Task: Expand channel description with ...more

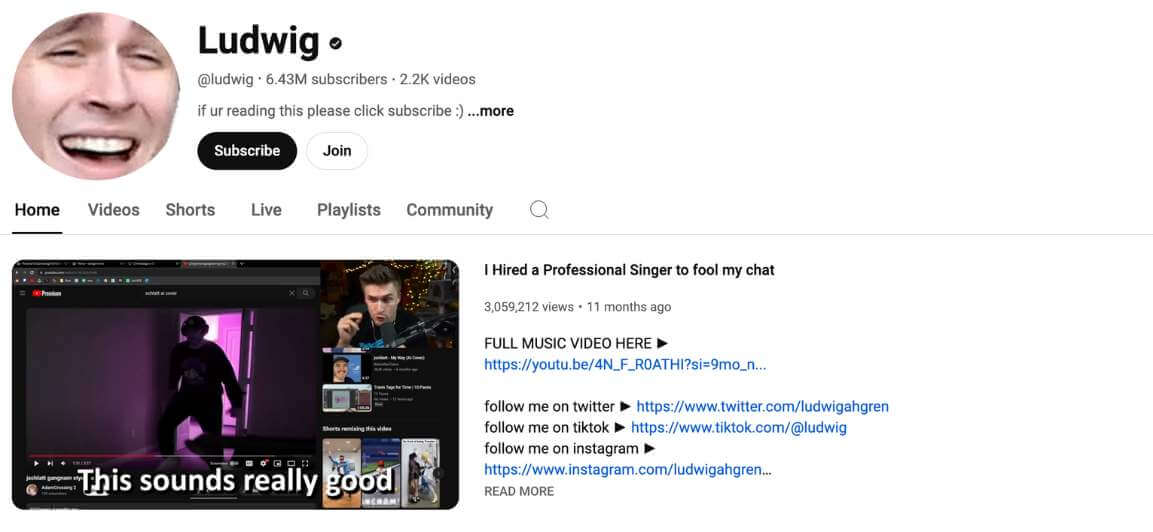Action: (x=490, y=111)
